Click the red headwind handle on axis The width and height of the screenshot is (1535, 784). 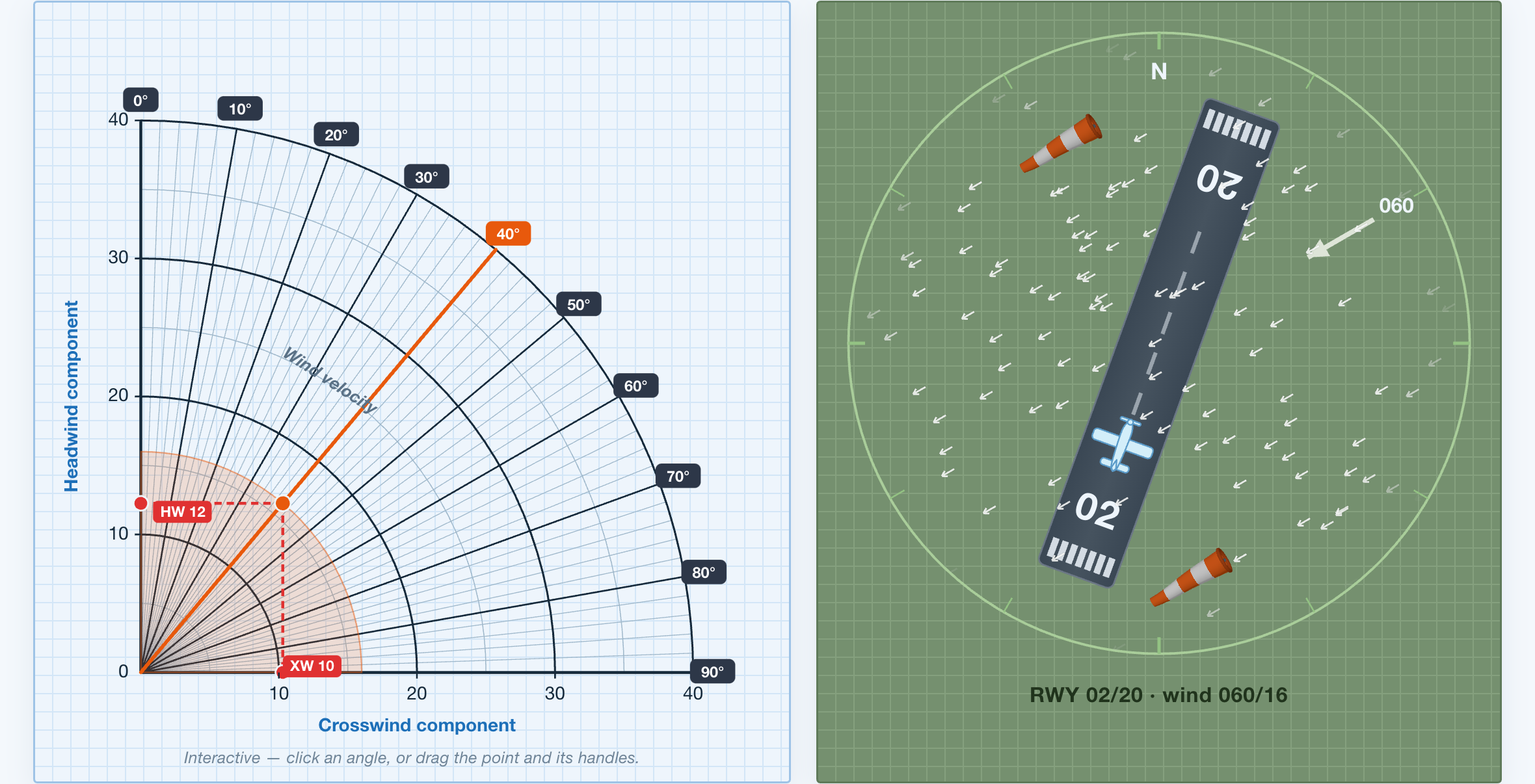(x=140, y=503)
